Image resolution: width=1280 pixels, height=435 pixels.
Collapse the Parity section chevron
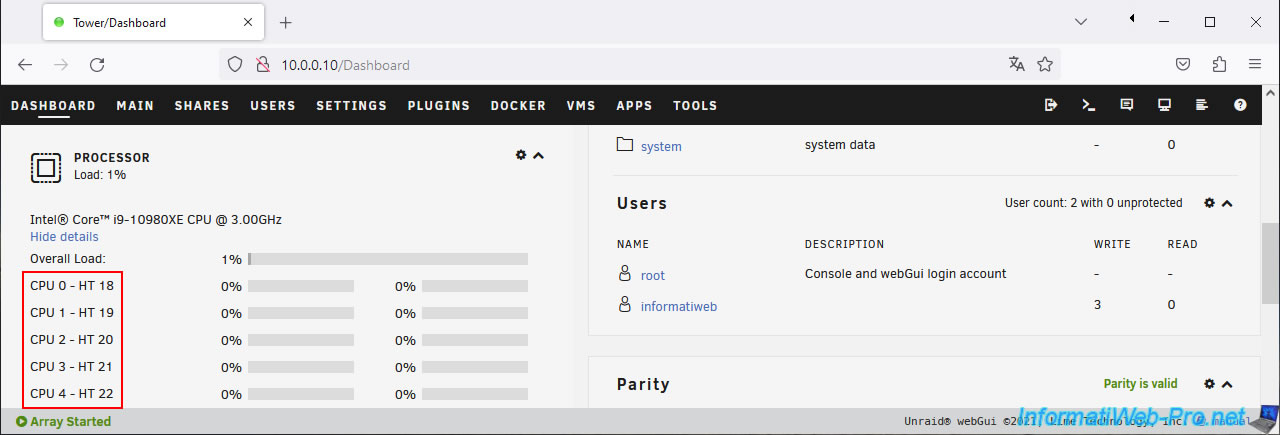pyautogui.click(x=1227, y=384)
